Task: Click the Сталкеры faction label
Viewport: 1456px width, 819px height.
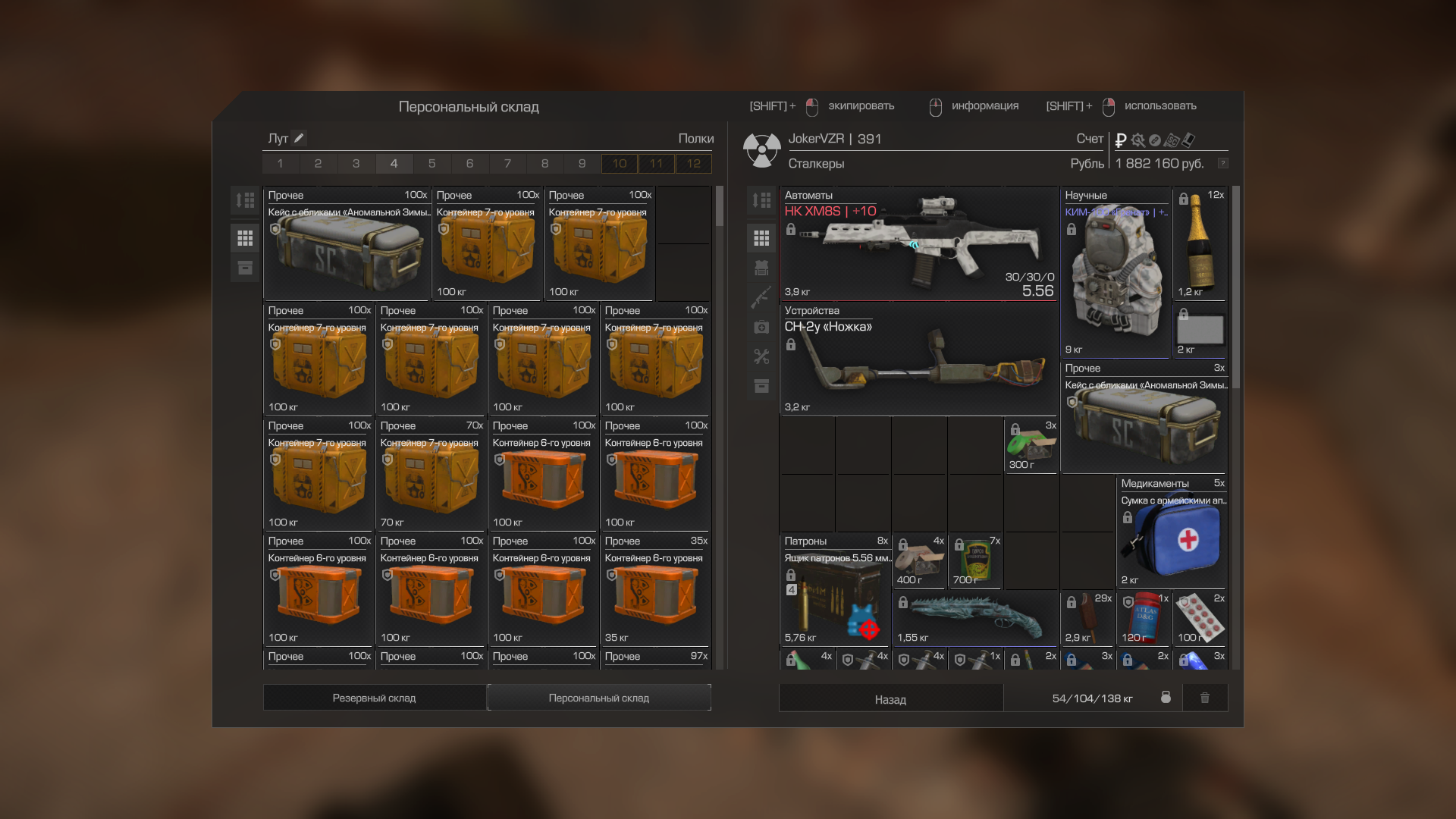Action: coord(816,163)
